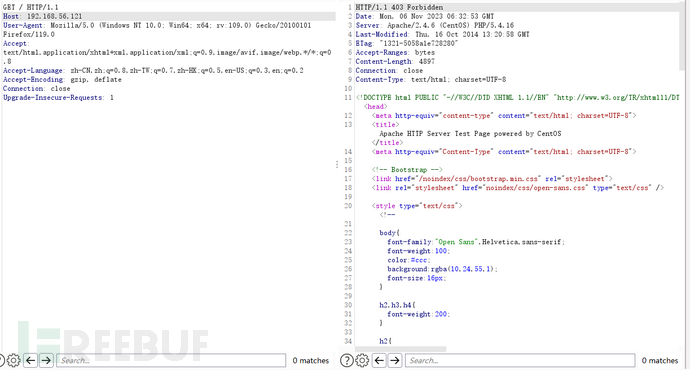690x370 pixels.
Task: Click the 'color:#ccc;' CSS line
Action: (409, 260)
